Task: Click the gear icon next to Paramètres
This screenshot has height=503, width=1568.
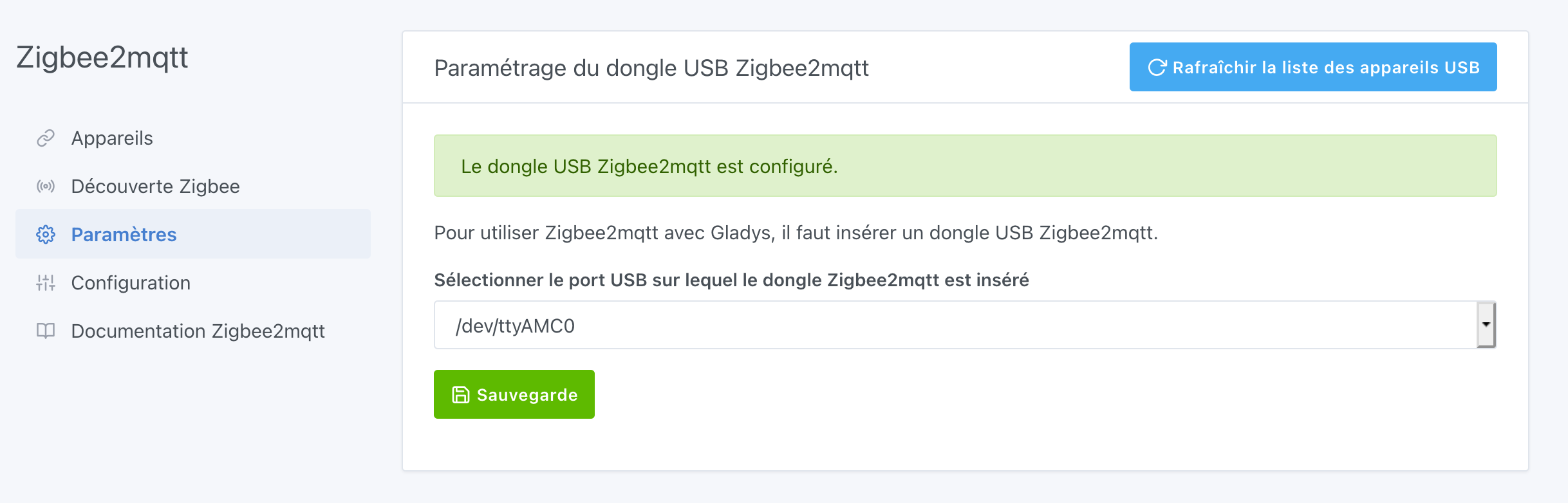Action: [x=45, y=234]
